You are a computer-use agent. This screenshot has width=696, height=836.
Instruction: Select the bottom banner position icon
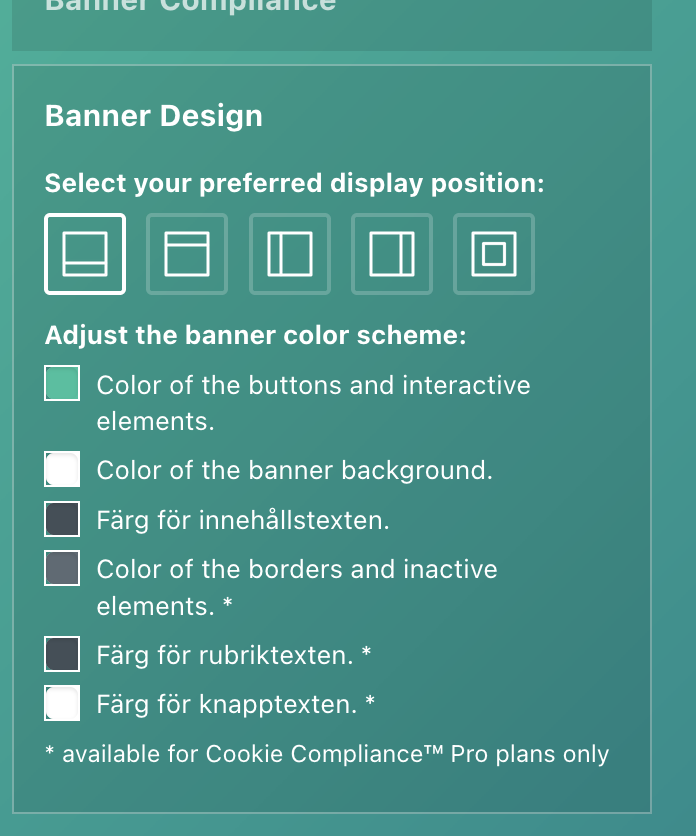pyautogui.click(x=85, y=254)
